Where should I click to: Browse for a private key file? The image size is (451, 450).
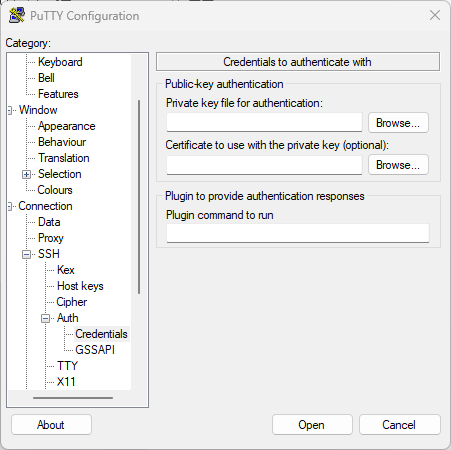398,123
